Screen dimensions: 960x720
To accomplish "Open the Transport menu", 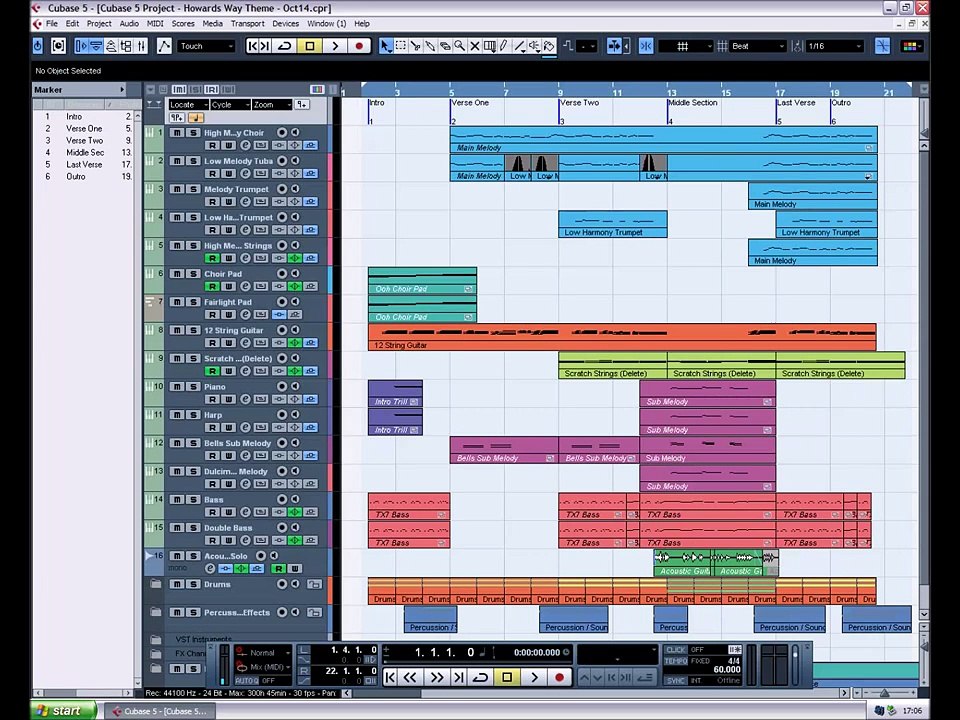I will pyautogui.click(x=247, y=23).
